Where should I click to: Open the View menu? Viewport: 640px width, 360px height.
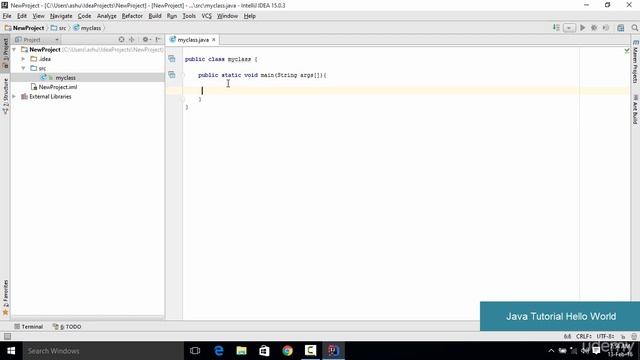pyautogui.click(x=38, y=16)
